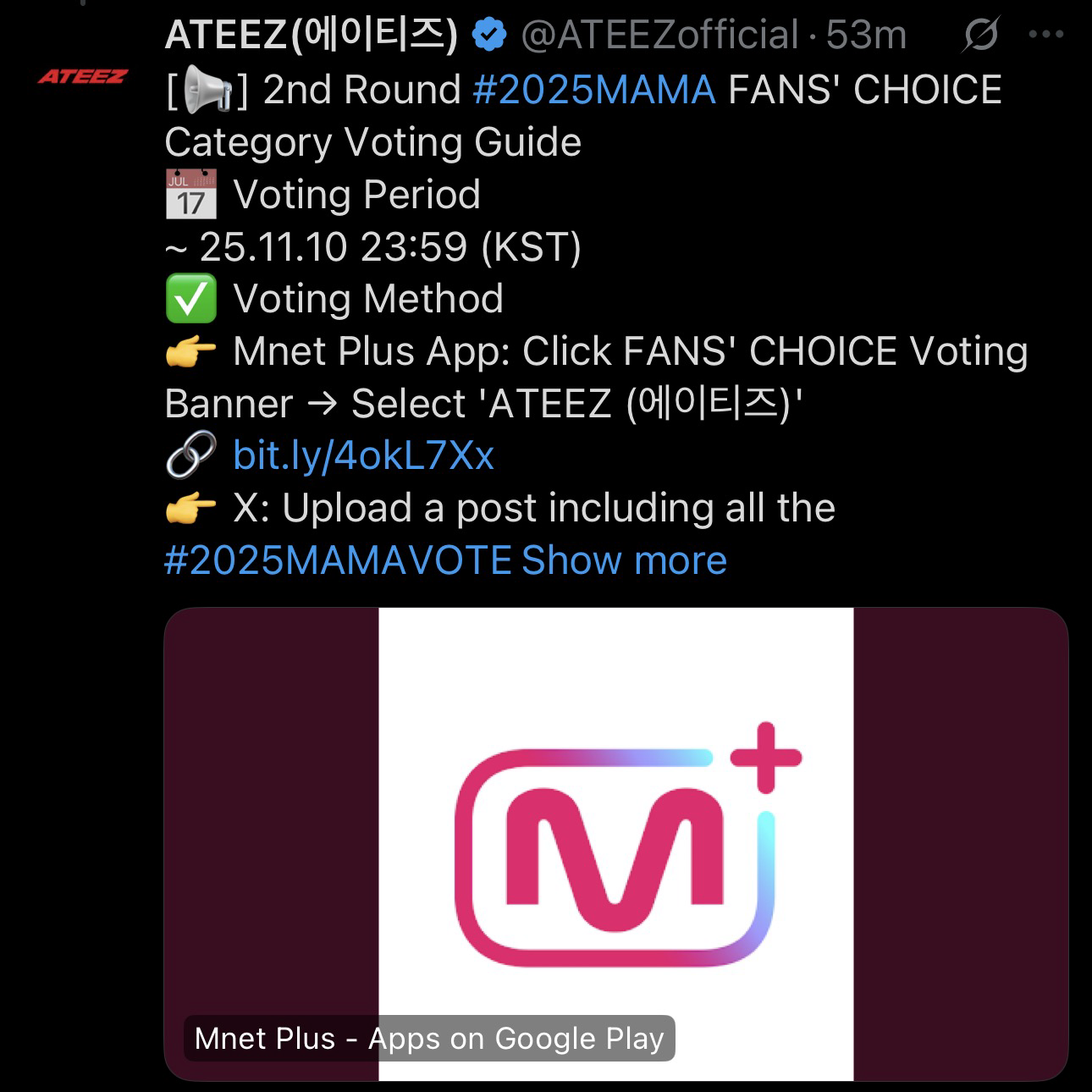Click the blue verified badge

point(488,36)
